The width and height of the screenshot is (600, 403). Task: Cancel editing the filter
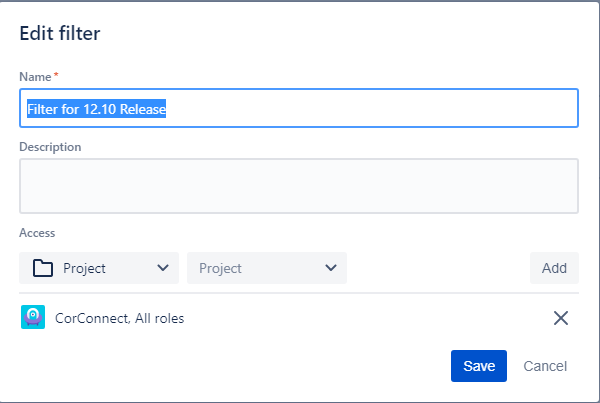(x=545, y=366)
